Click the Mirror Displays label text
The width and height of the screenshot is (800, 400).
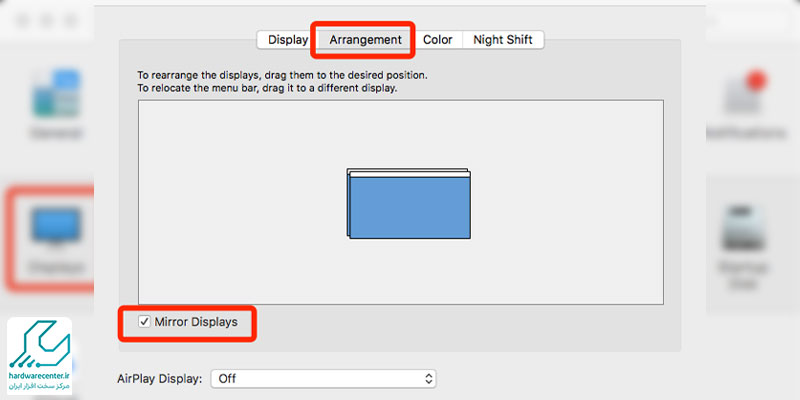(x=196, y=322)
